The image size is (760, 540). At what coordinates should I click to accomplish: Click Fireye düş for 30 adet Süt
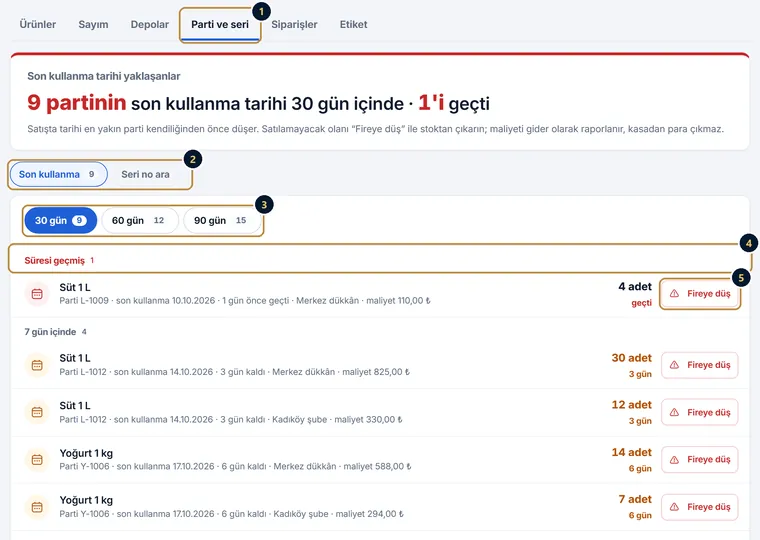(700, 365)
